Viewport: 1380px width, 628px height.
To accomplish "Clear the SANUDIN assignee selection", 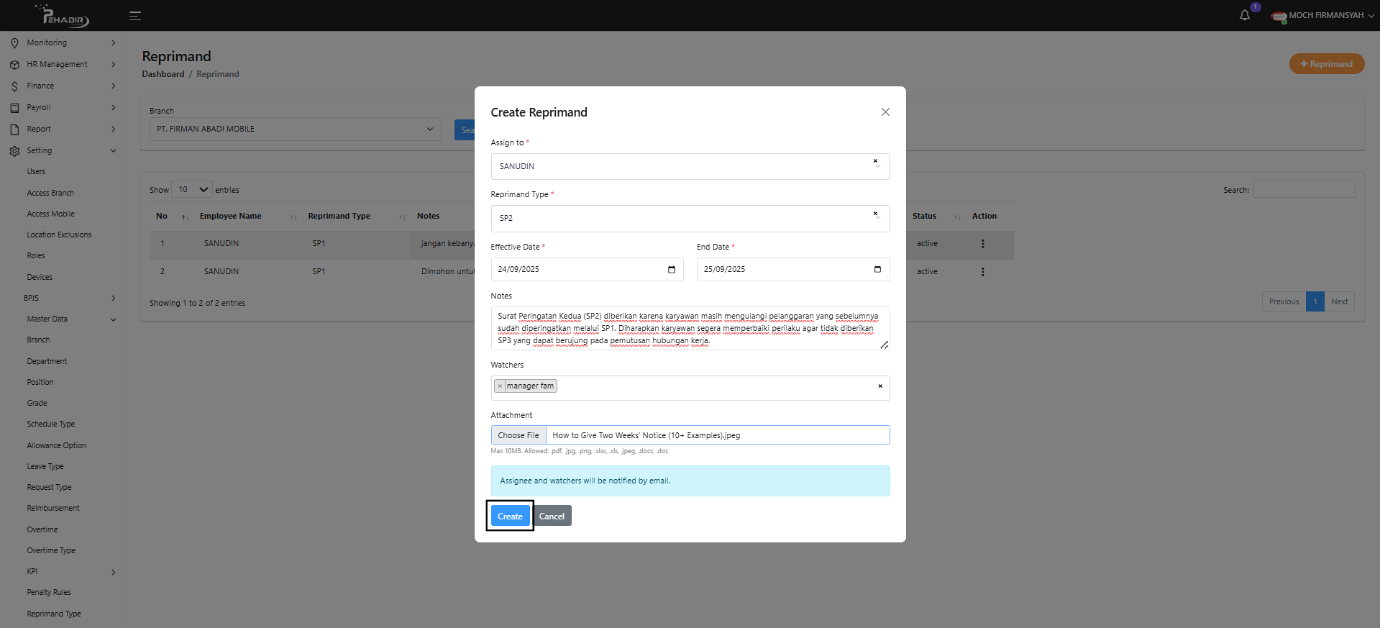I will [x=875, y=161].
